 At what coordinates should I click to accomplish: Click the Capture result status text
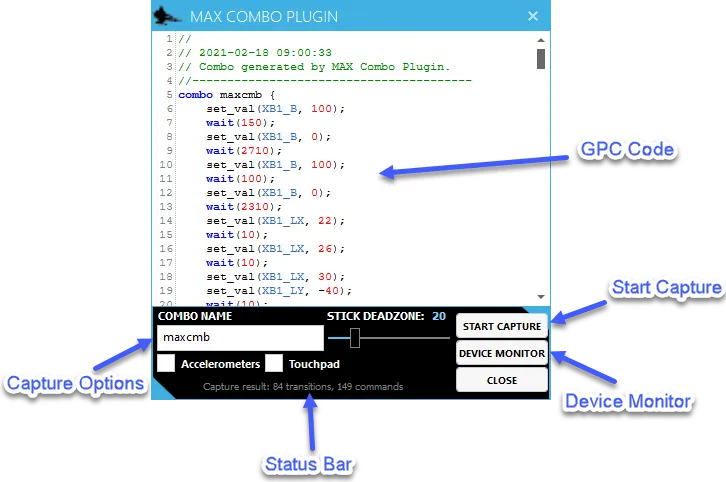click(302, 386)
